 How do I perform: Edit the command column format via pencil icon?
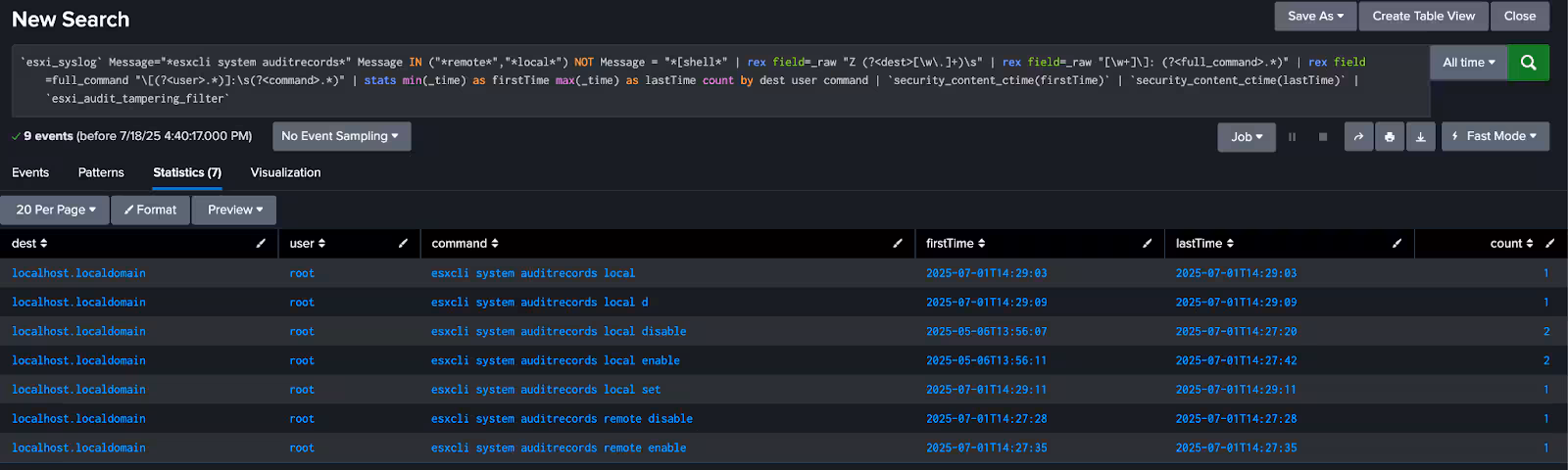(x=898, y=244)
